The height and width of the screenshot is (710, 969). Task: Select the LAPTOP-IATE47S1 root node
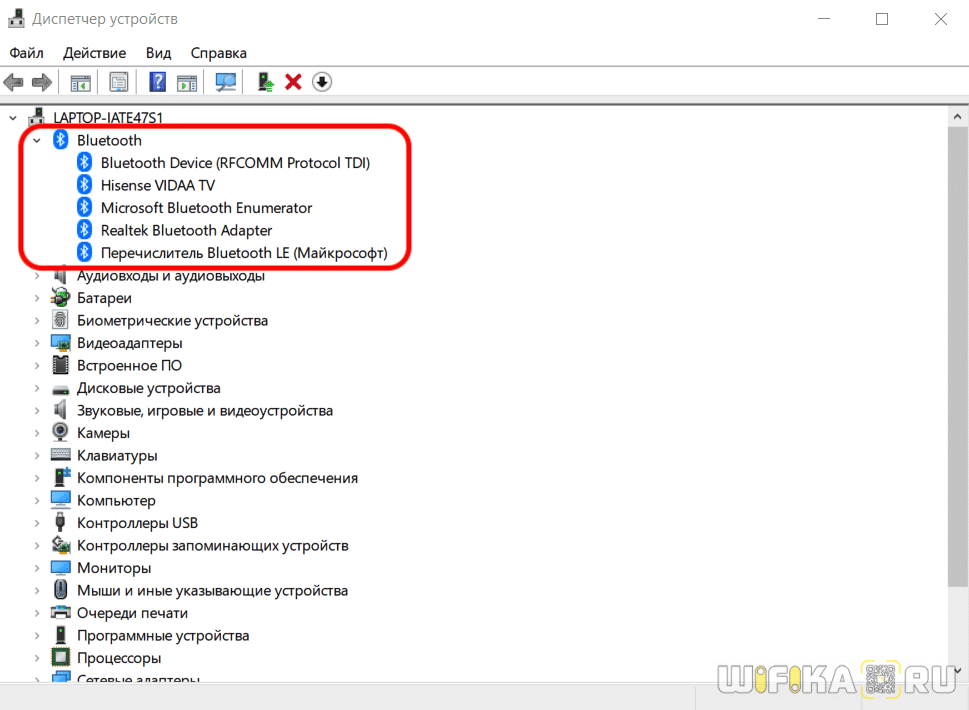point(107,116)
